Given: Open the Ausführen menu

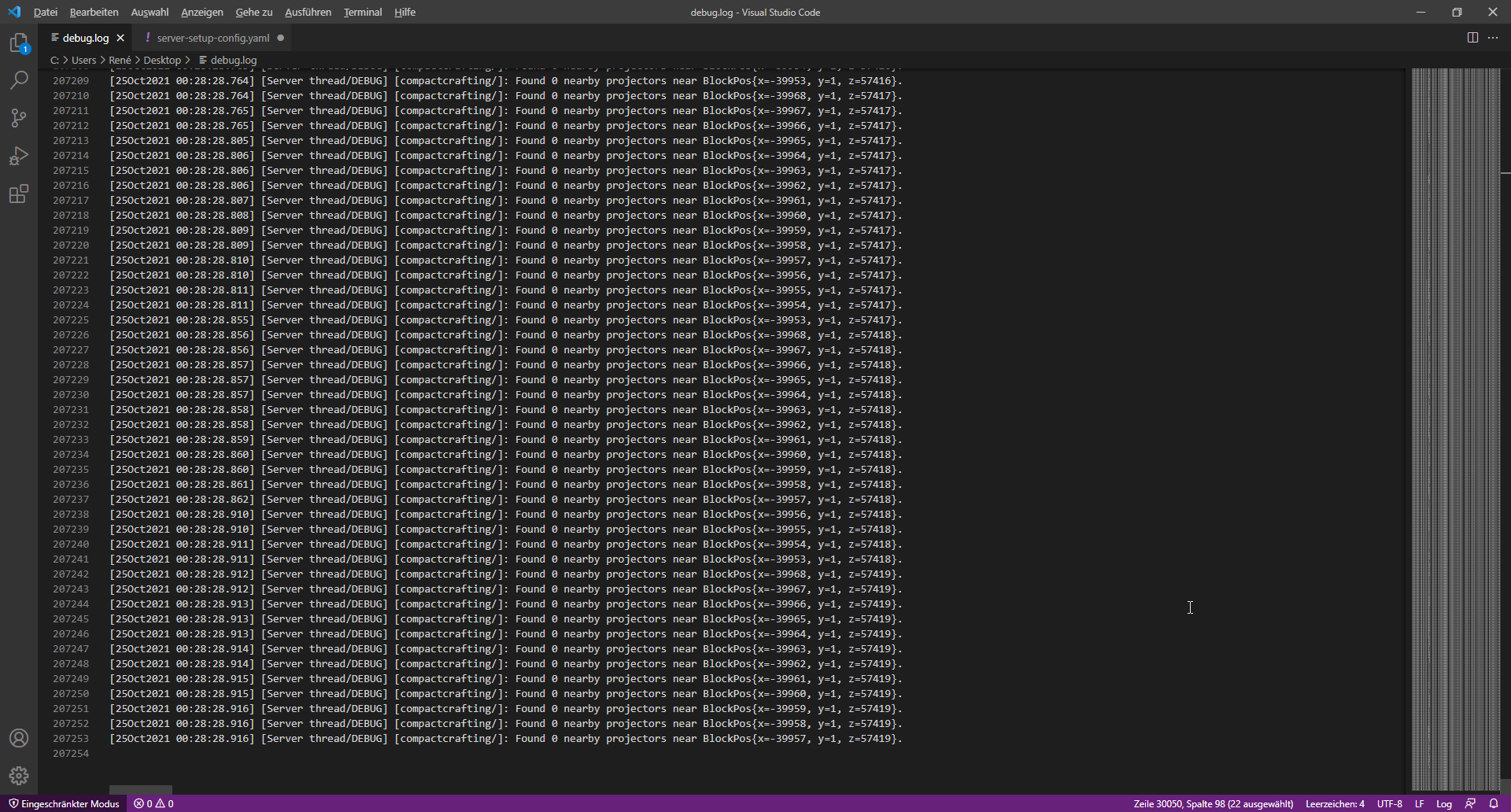Looking at the screenshot, I should 308,12.
